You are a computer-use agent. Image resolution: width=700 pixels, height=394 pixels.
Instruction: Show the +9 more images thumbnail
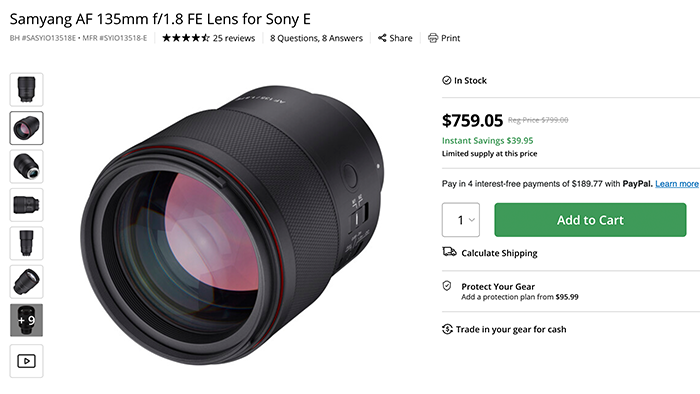(26, 320)
